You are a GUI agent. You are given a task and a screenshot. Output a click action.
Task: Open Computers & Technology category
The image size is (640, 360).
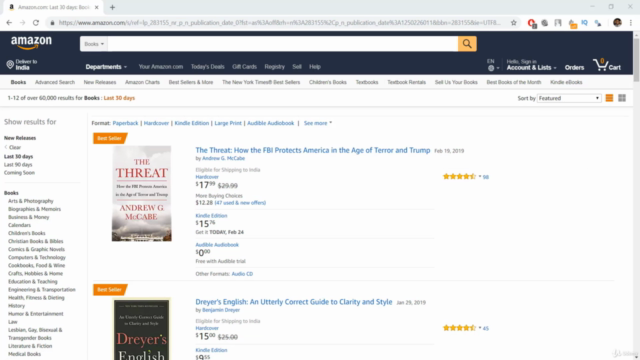tap(37, 257)
